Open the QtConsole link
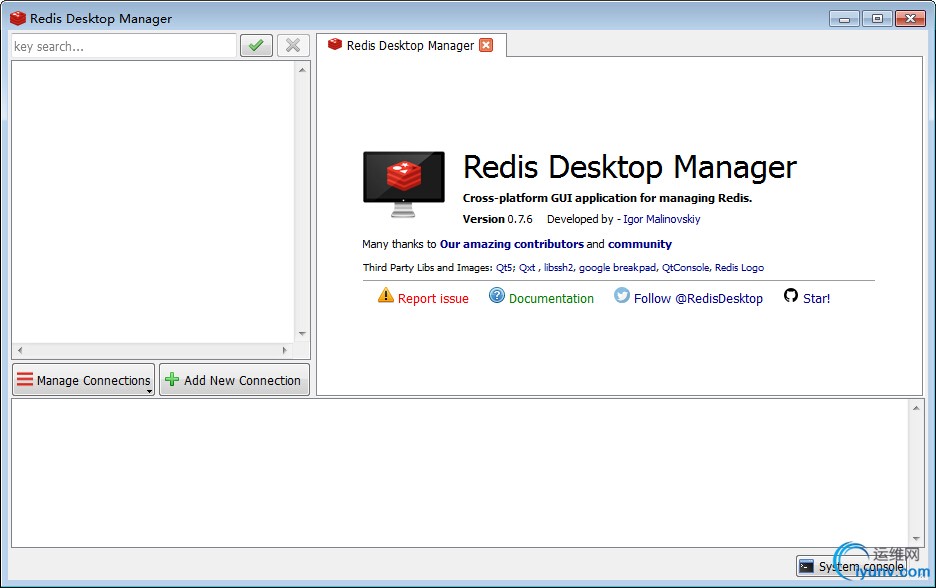936x588 pixels. coord(685,267)
